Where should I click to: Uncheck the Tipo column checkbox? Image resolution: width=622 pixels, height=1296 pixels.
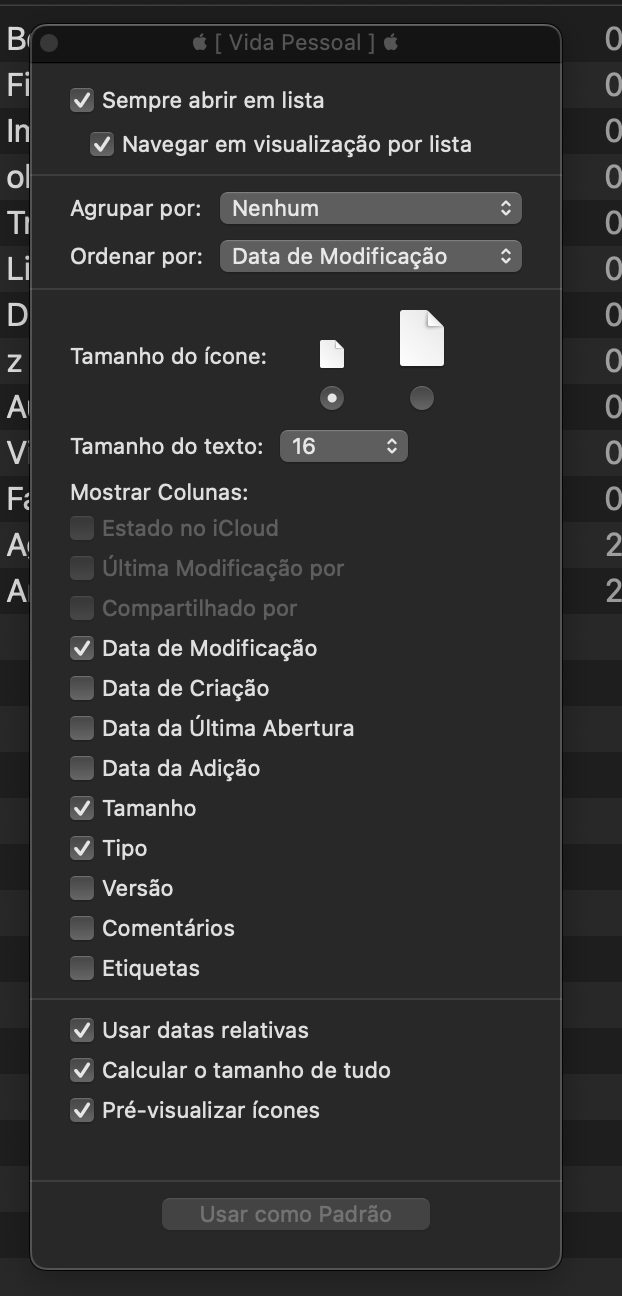pos(82,848)
